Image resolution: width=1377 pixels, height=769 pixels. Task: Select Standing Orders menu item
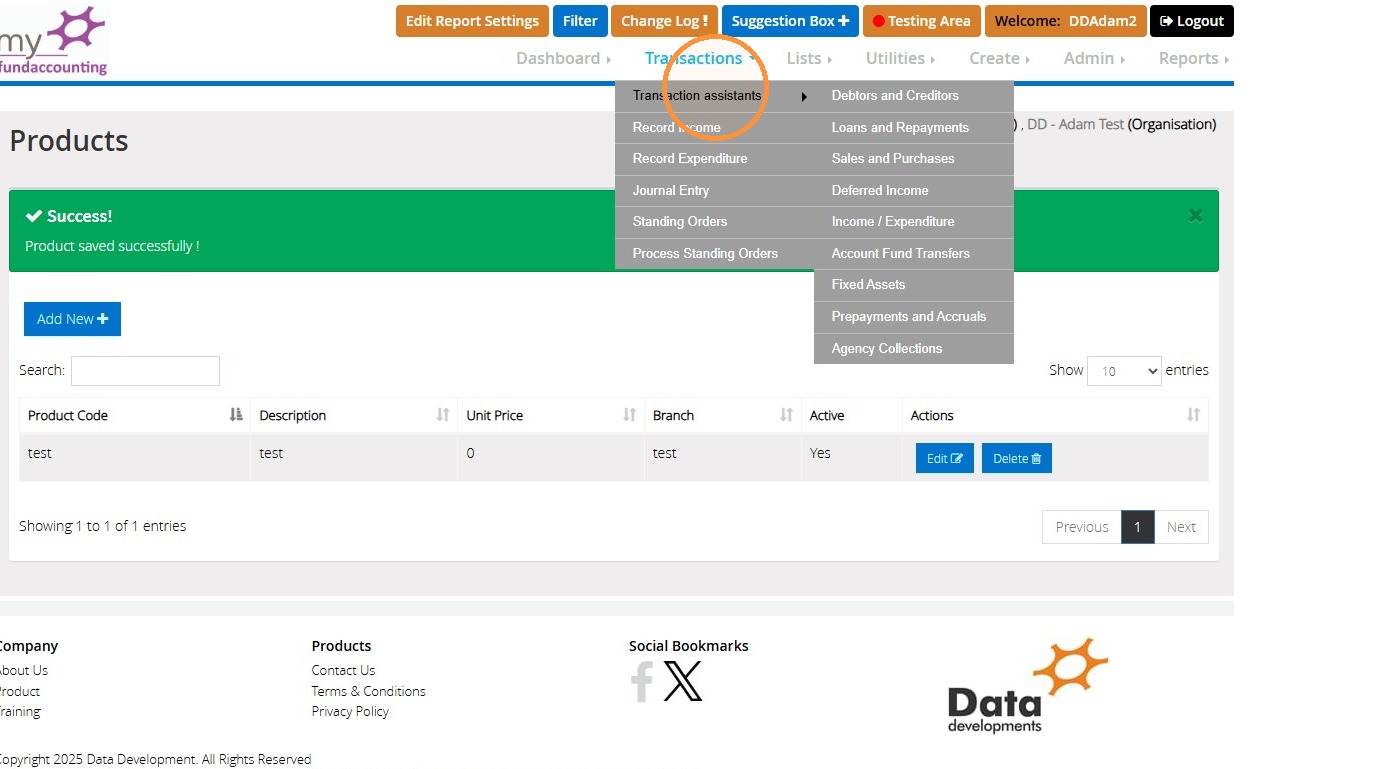pyautogui.click(x=715, y=222)
